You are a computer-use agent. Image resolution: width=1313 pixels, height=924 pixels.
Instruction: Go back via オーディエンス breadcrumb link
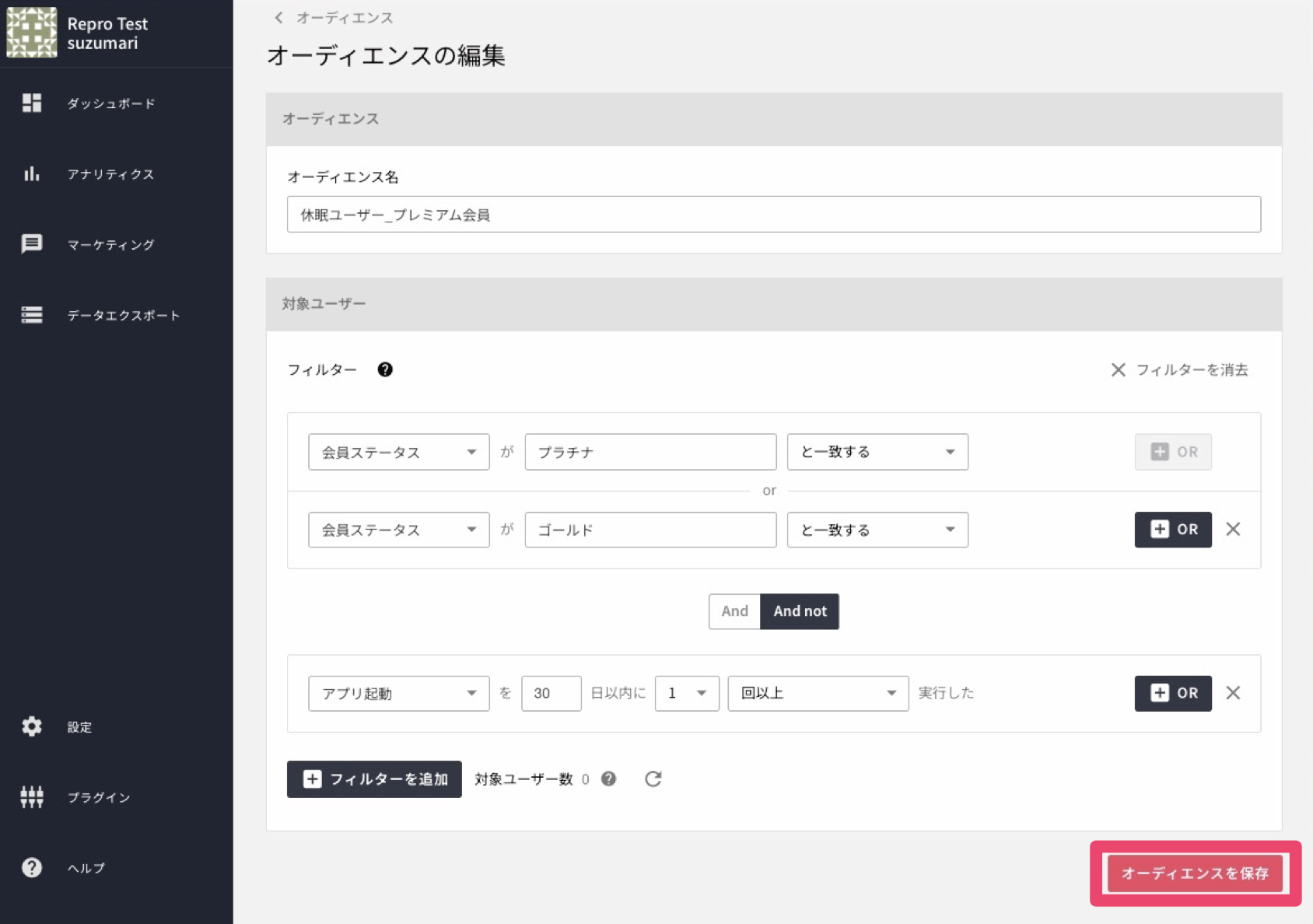(x=345, y=17)
